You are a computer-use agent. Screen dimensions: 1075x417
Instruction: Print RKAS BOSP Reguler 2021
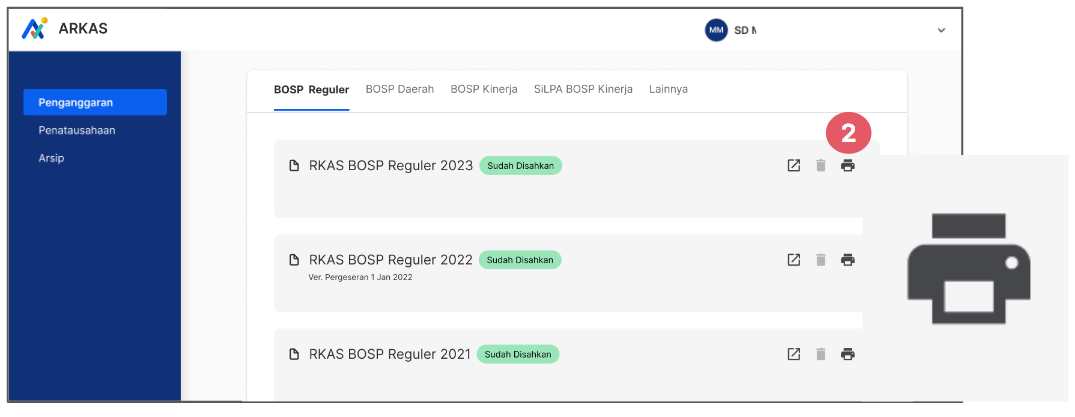[848, 354]
